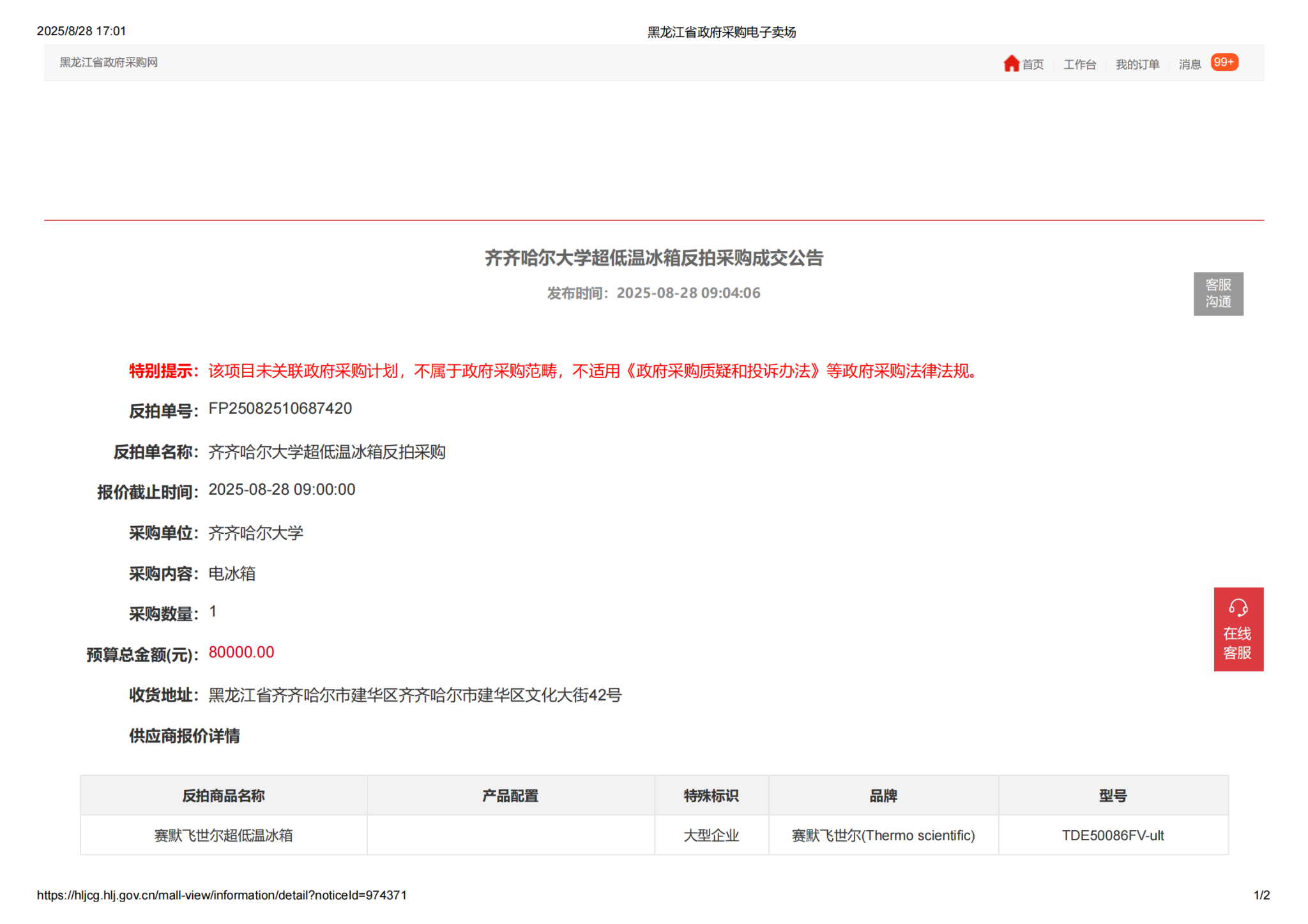Image resolution: width=1308 pixels, height=924 pixels.
Task: Click the 品牌 column header
Action: click(883, 796)
